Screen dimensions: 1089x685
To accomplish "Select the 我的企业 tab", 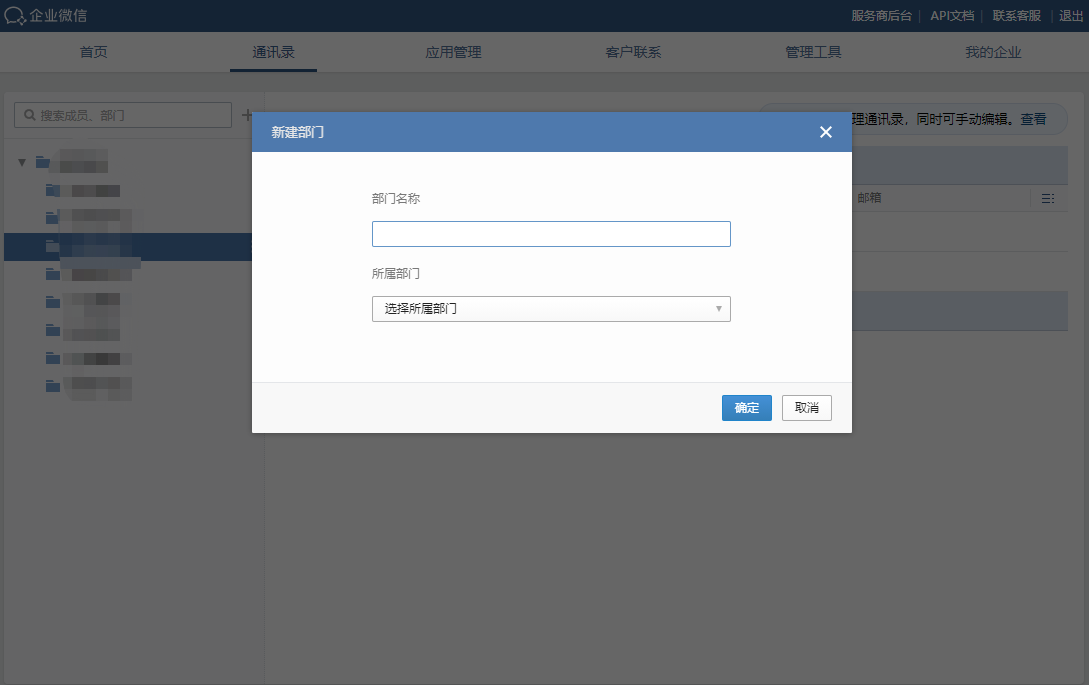I will click(993, 52).
